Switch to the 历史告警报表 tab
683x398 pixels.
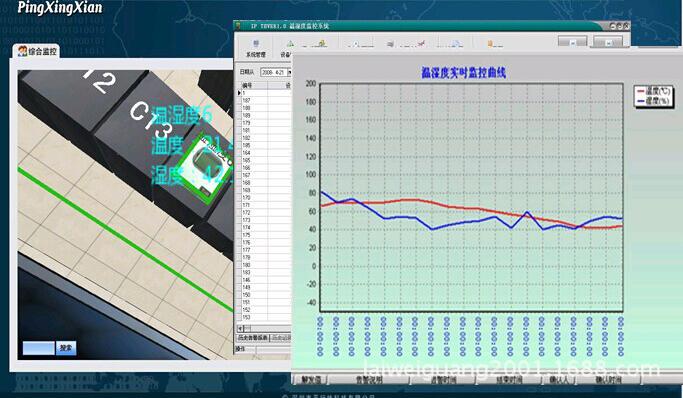pos(253,337)
